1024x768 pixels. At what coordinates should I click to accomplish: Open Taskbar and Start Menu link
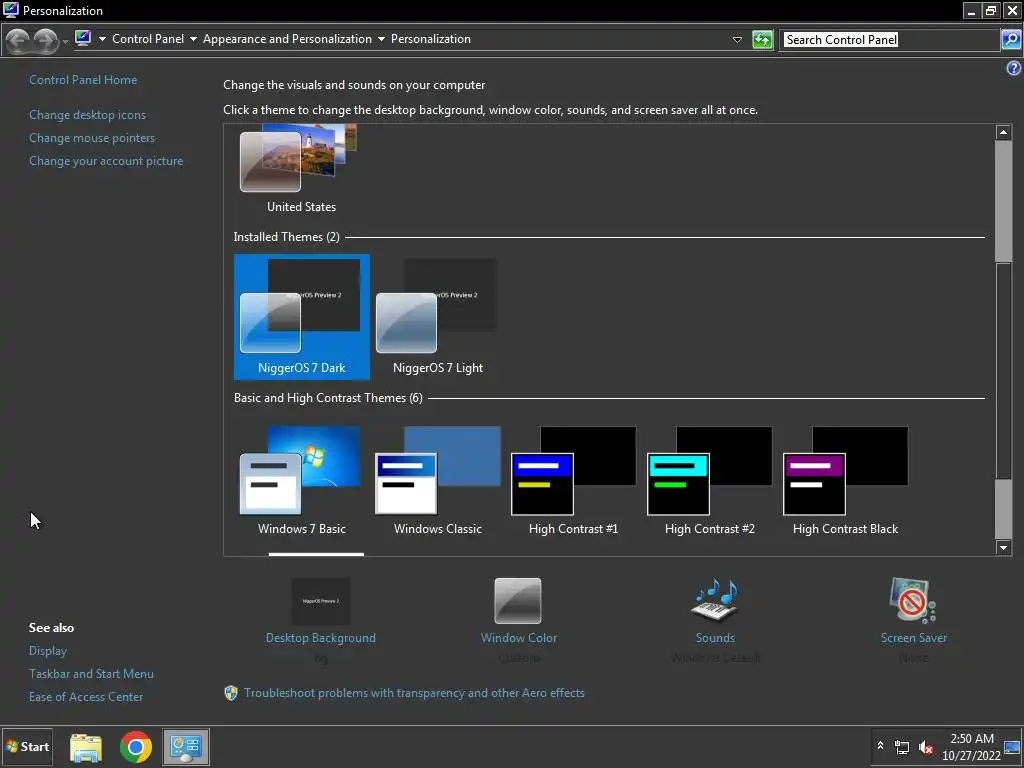pyautogui.click(x=91, y=673)
